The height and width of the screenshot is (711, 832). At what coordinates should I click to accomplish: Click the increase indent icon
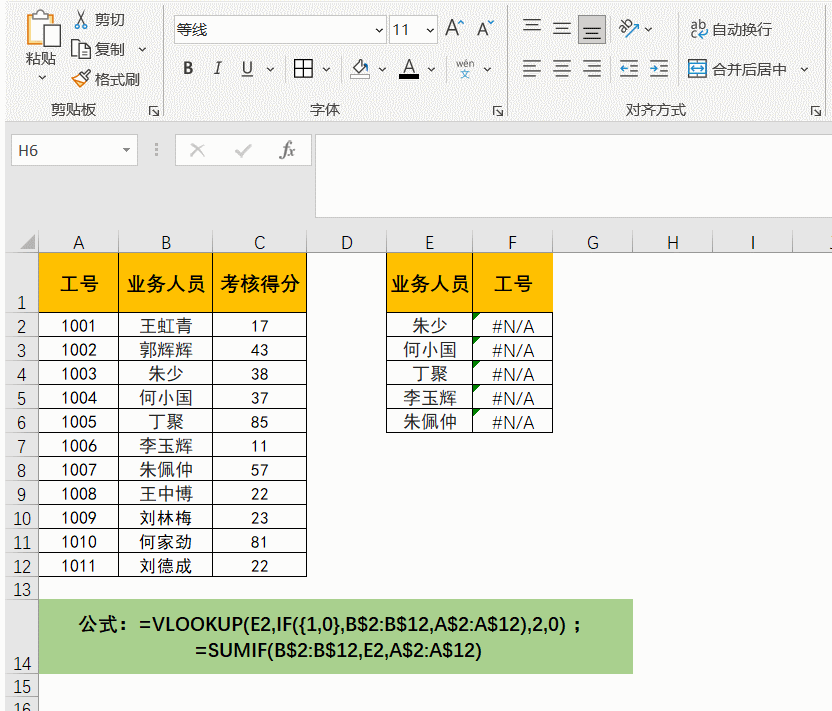659,68
